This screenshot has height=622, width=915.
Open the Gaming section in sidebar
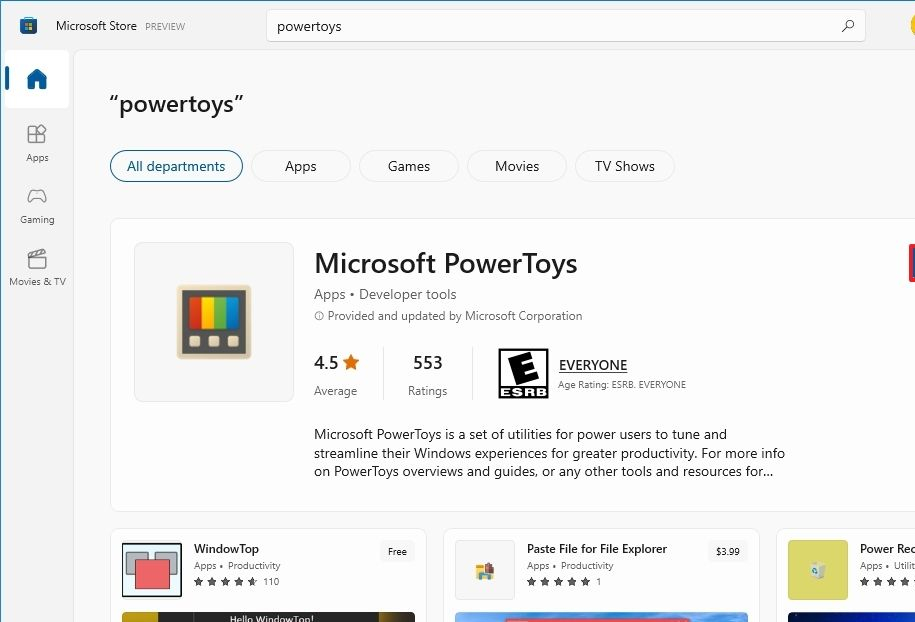(x=37, y=205)
